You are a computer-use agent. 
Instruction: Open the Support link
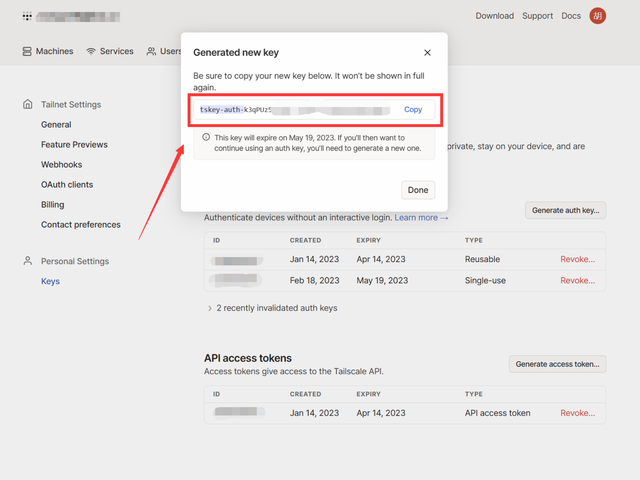click(x=537, y=16)
